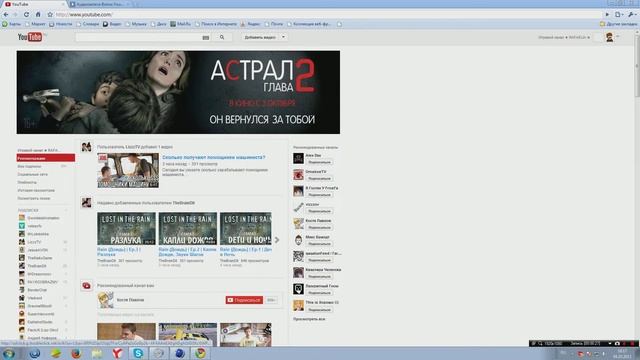The image size is (640, 360).
Task: Open the Lost in the Rain Дети и ночь thumbnail
Action: coord(246,229)
